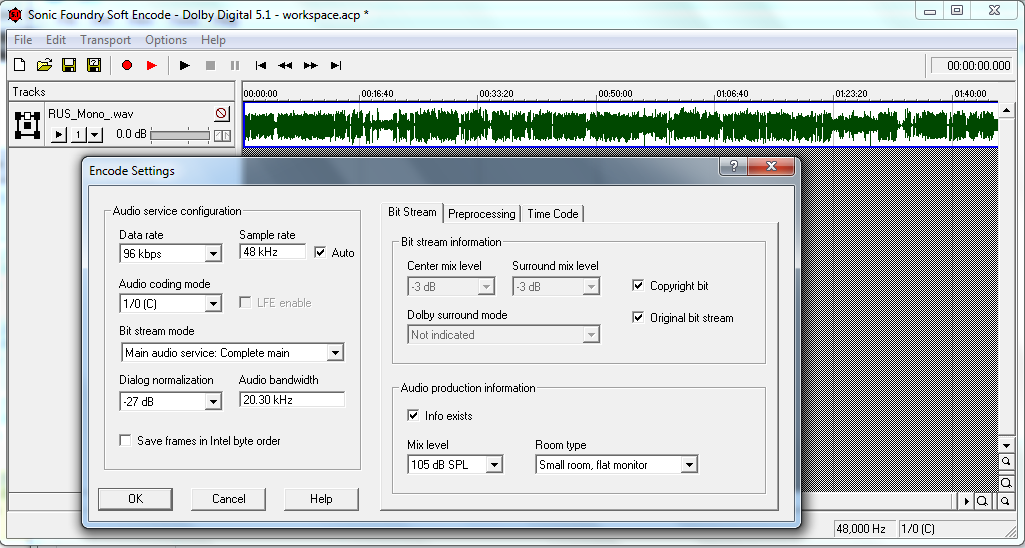Open the Help menu

coord(213,40)
